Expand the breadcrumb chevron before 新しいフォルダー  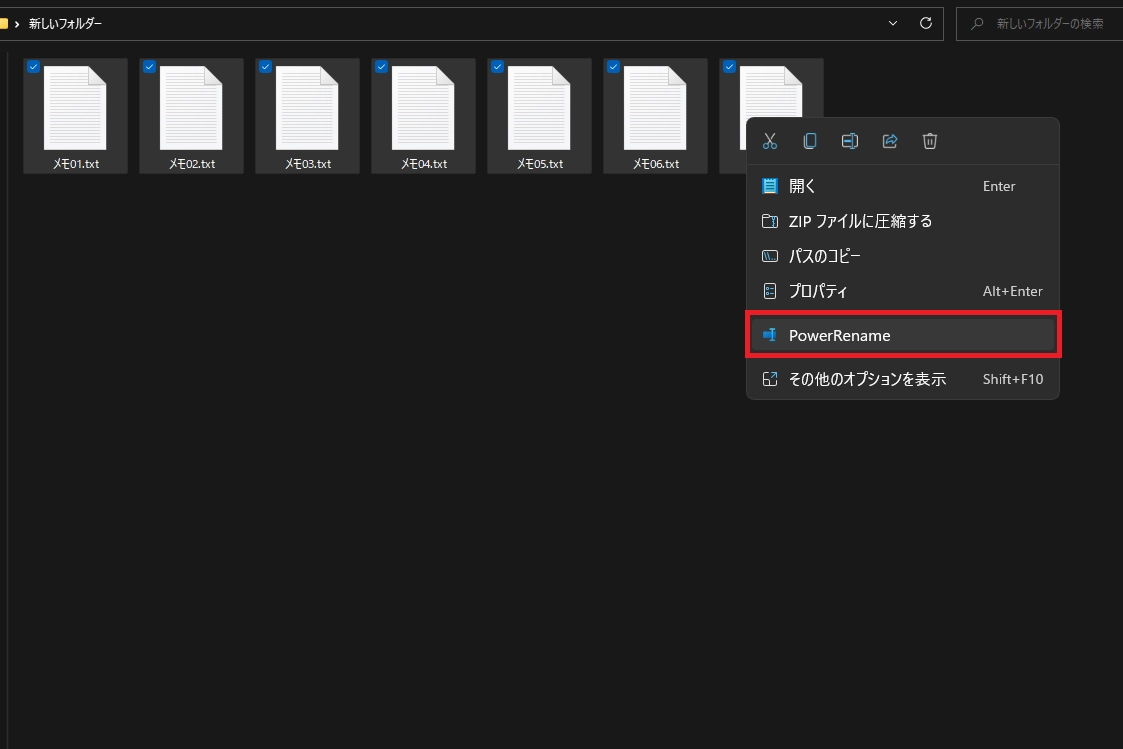pyautogui.click(x=17, y=23)
